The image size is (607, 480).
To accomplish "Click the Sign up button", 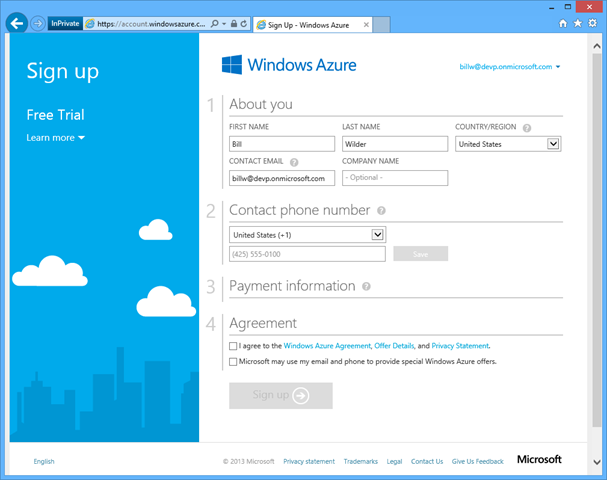I will 280,395.
